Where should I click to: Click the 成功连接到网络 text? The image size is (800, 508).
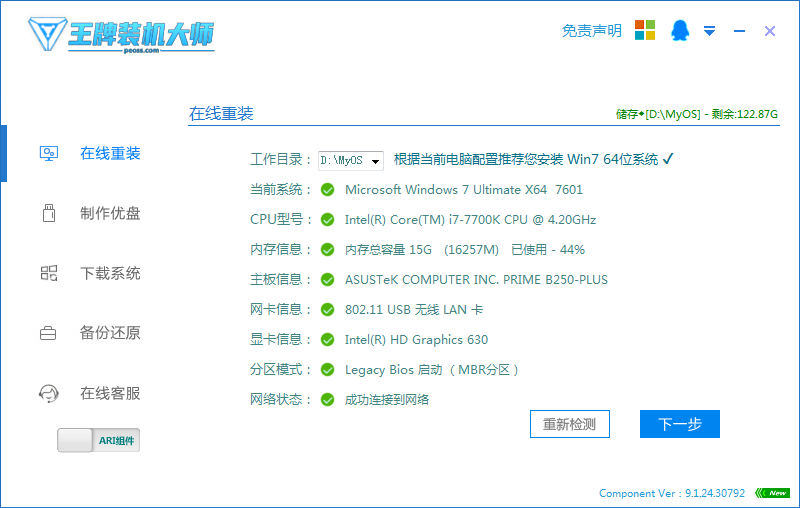click(387, 400)
